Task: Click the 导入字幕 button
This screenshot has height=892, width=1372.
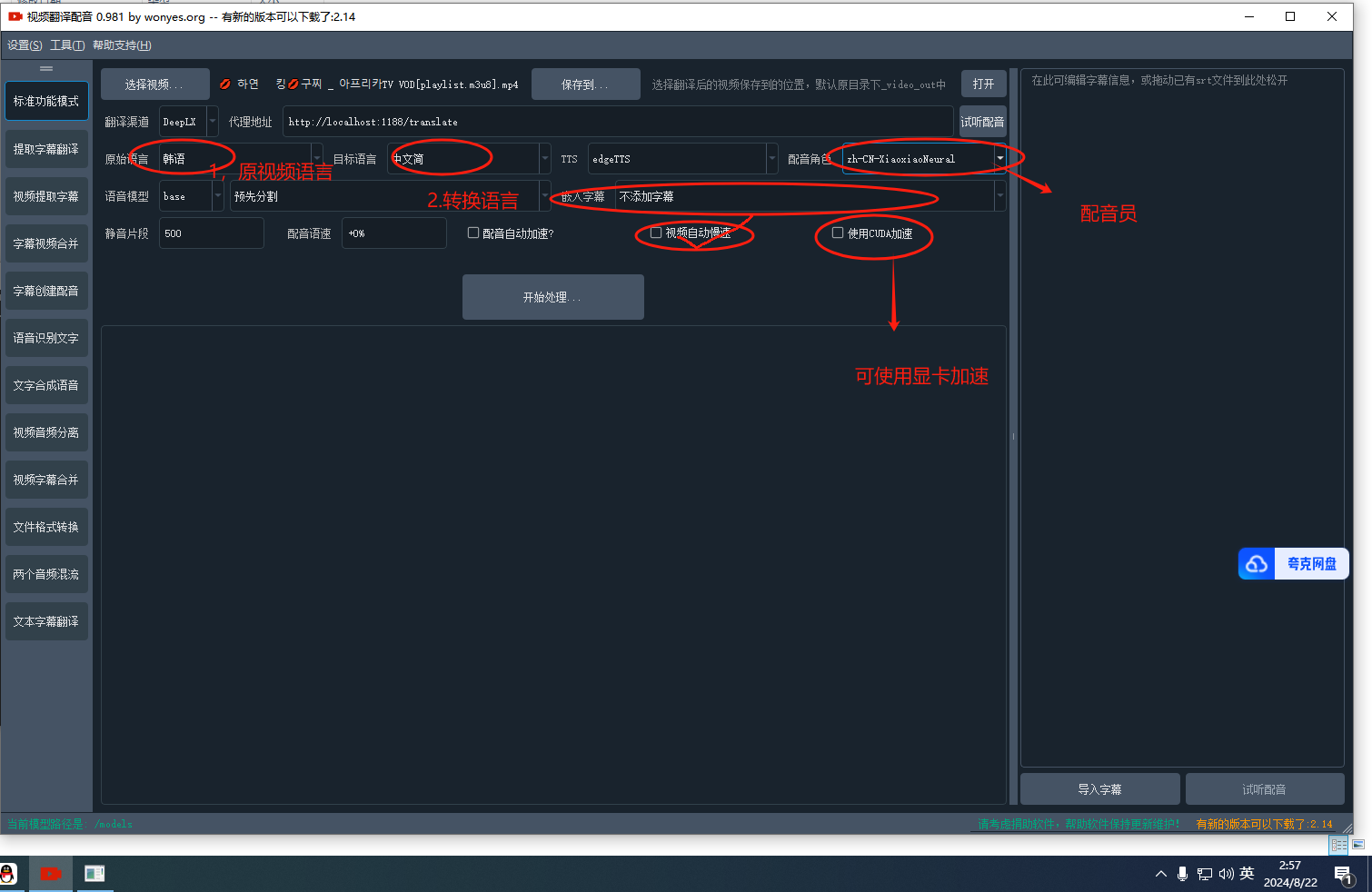Action: pyautogui.click(x=1099, y=789)
